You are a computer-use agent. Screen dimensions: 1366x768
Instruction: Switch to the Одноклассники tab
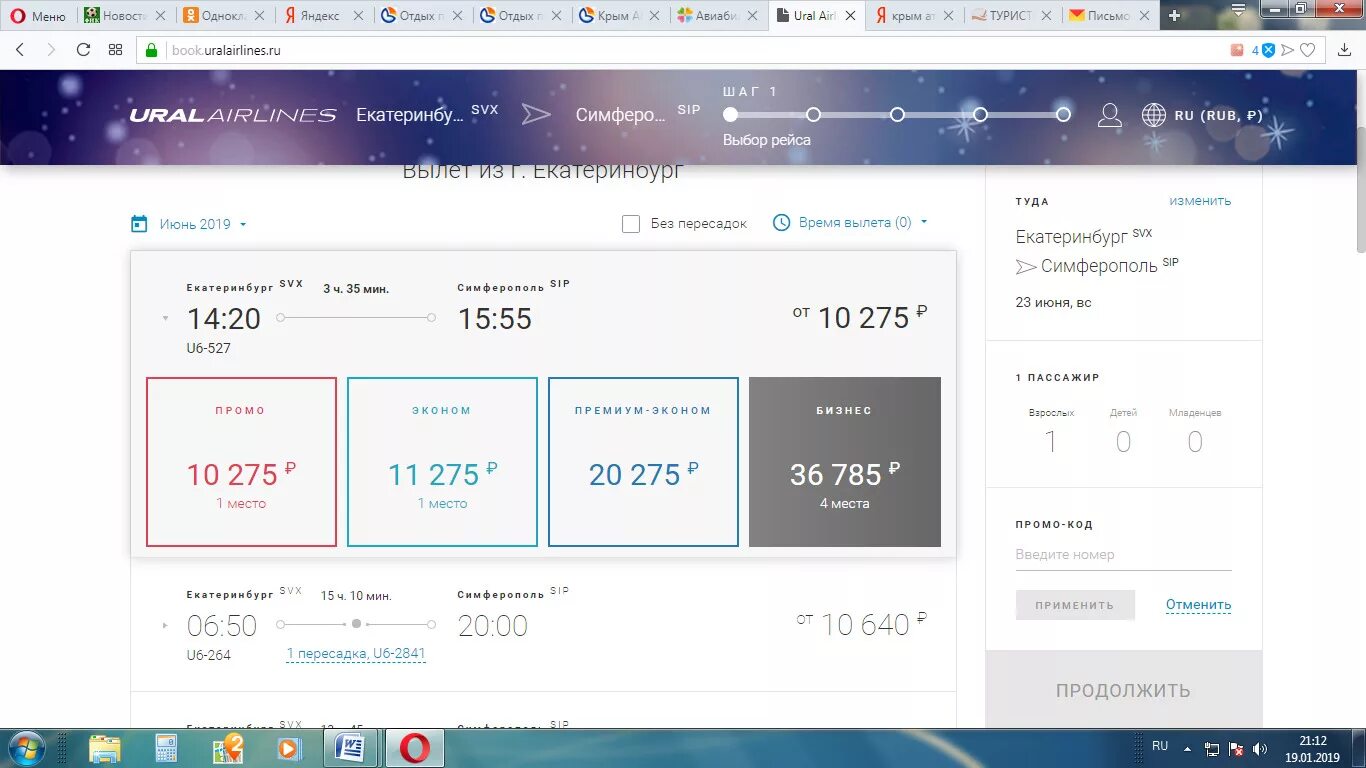point(224,16)
